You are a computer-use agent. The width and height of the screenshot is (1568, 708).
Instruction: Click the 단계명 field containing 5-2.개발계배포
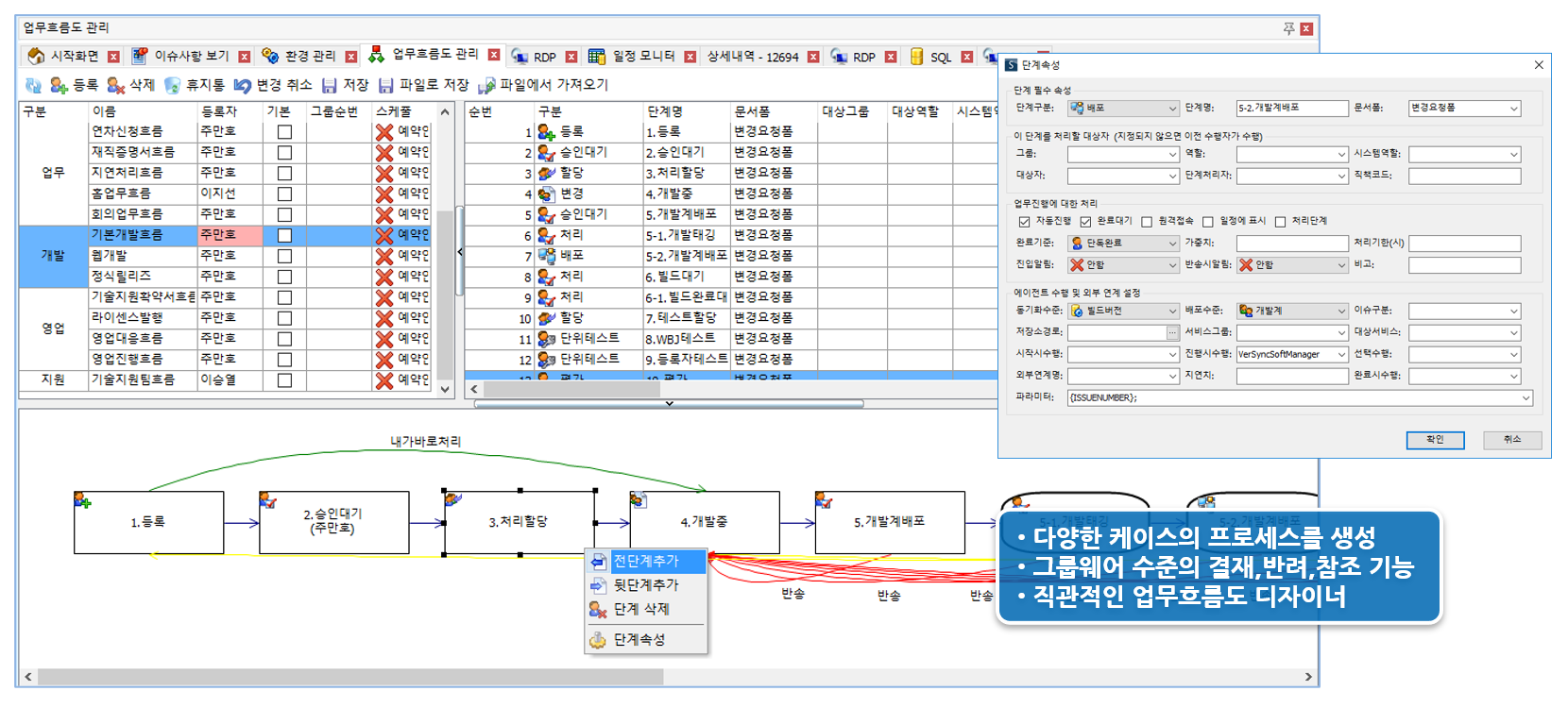point(1291,109)
